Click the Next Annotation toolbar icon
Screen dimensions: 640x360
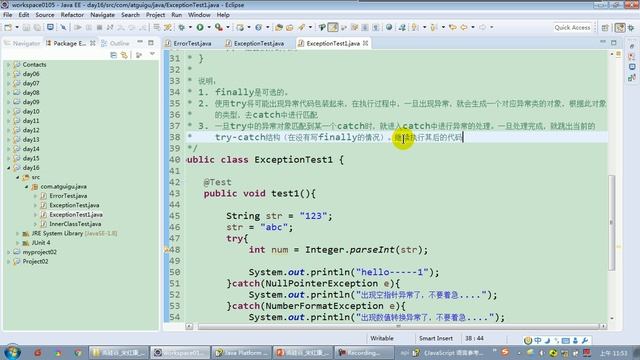click(x=415, y=27)
